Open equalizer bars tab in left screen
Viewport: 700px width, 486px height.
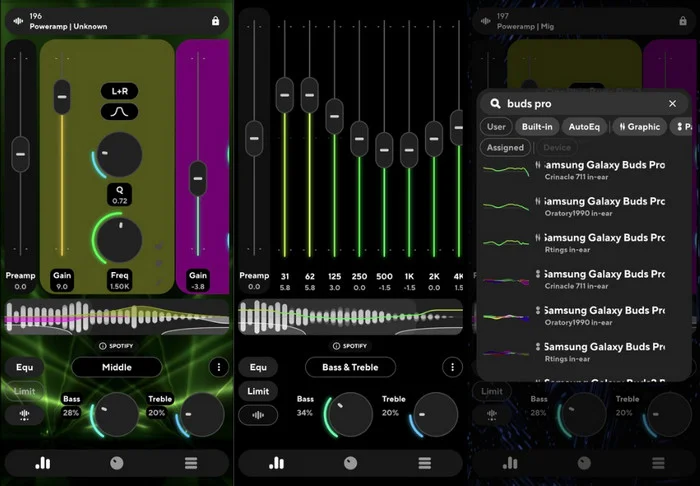tap(43, 463)
